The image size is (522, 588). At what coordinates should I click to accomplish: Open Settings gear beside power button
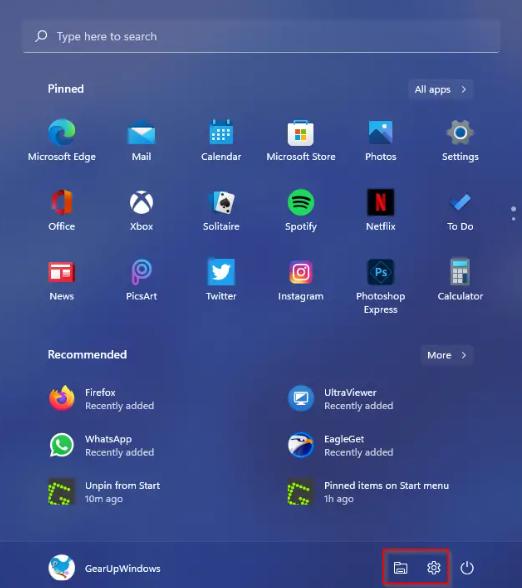pyautogui.click(x=434, y=568)
